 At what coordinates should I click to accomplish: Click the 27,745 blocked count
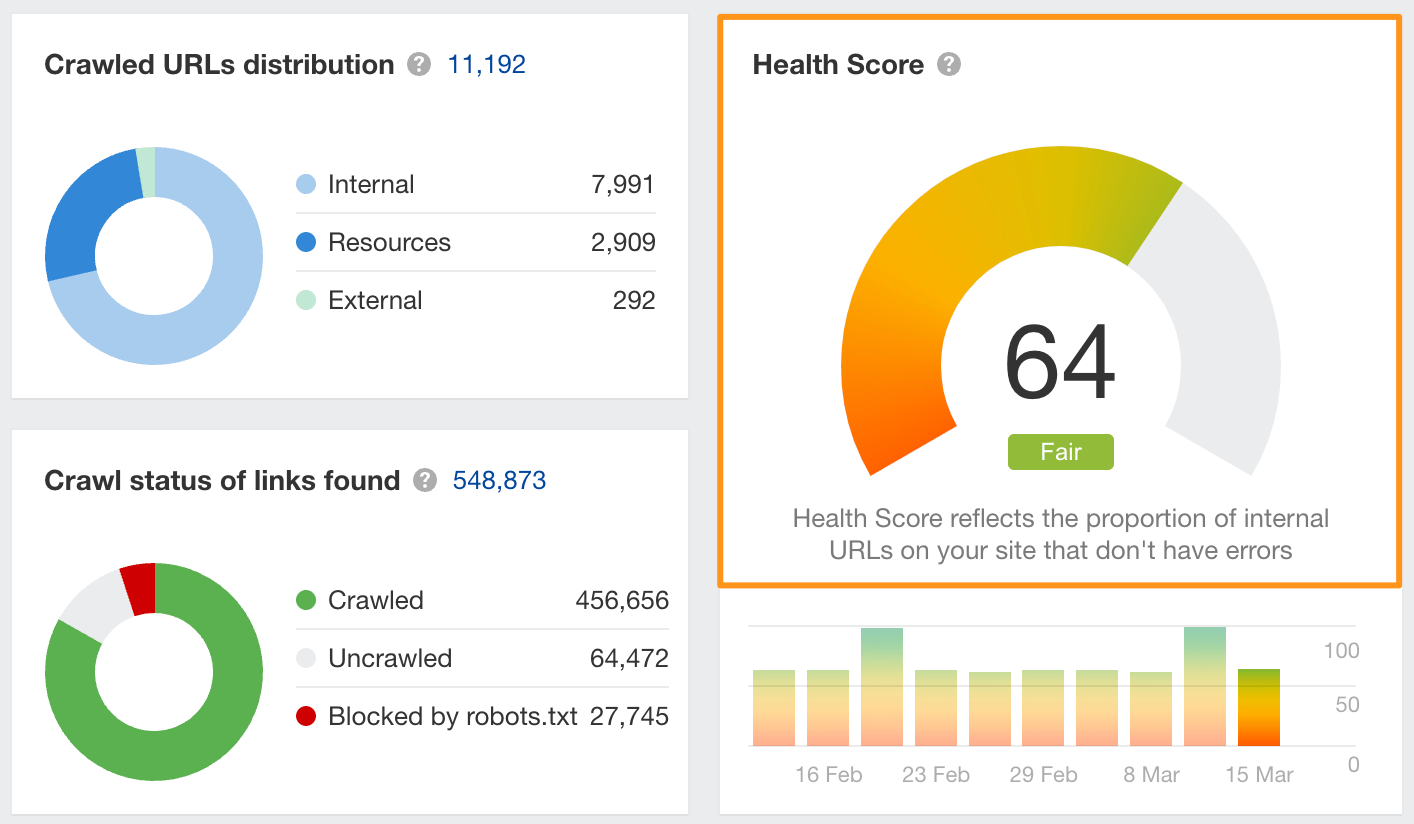tap(629, 717)
